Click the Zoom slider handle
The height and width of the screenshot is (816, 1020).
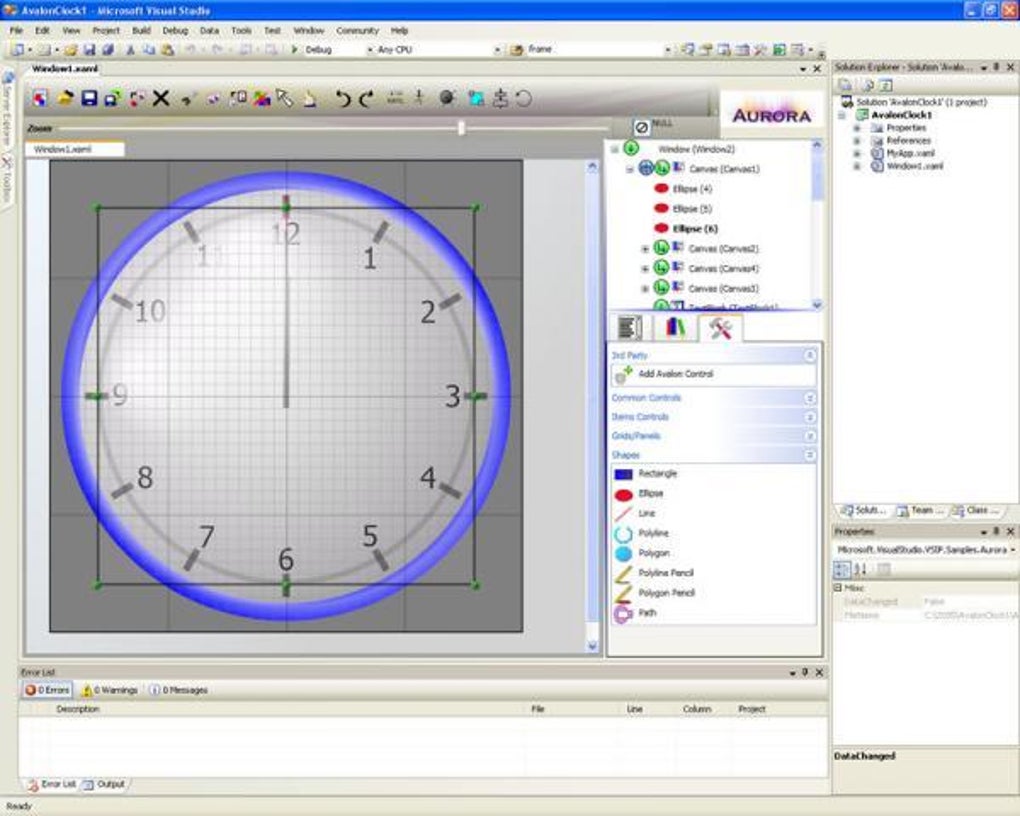[461, 128]
